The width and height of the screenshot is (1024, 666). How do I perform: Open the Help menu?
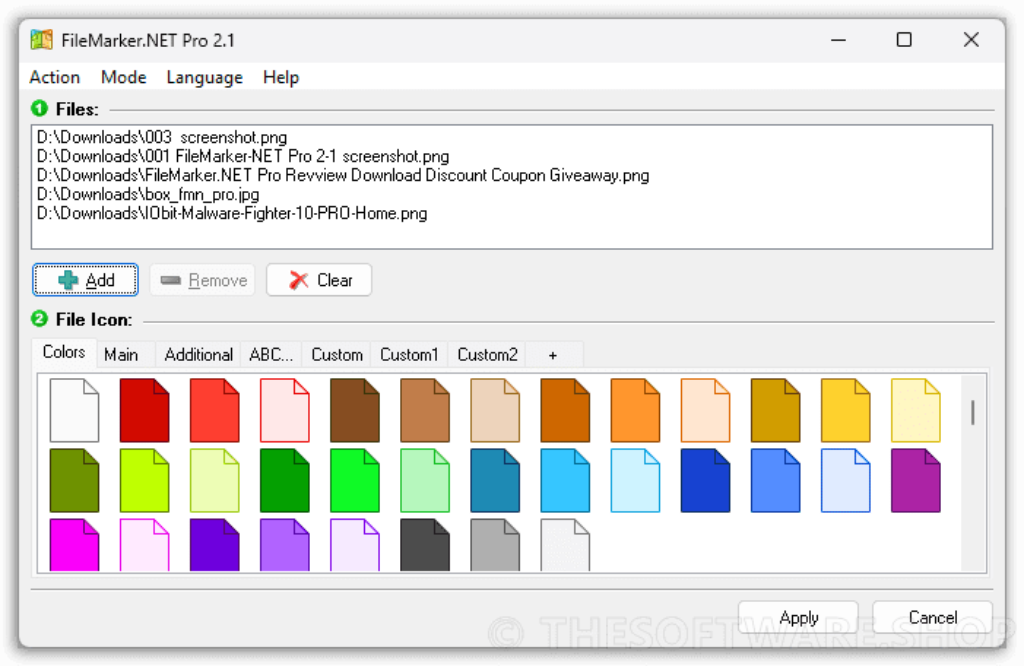(x=281, y=77)
